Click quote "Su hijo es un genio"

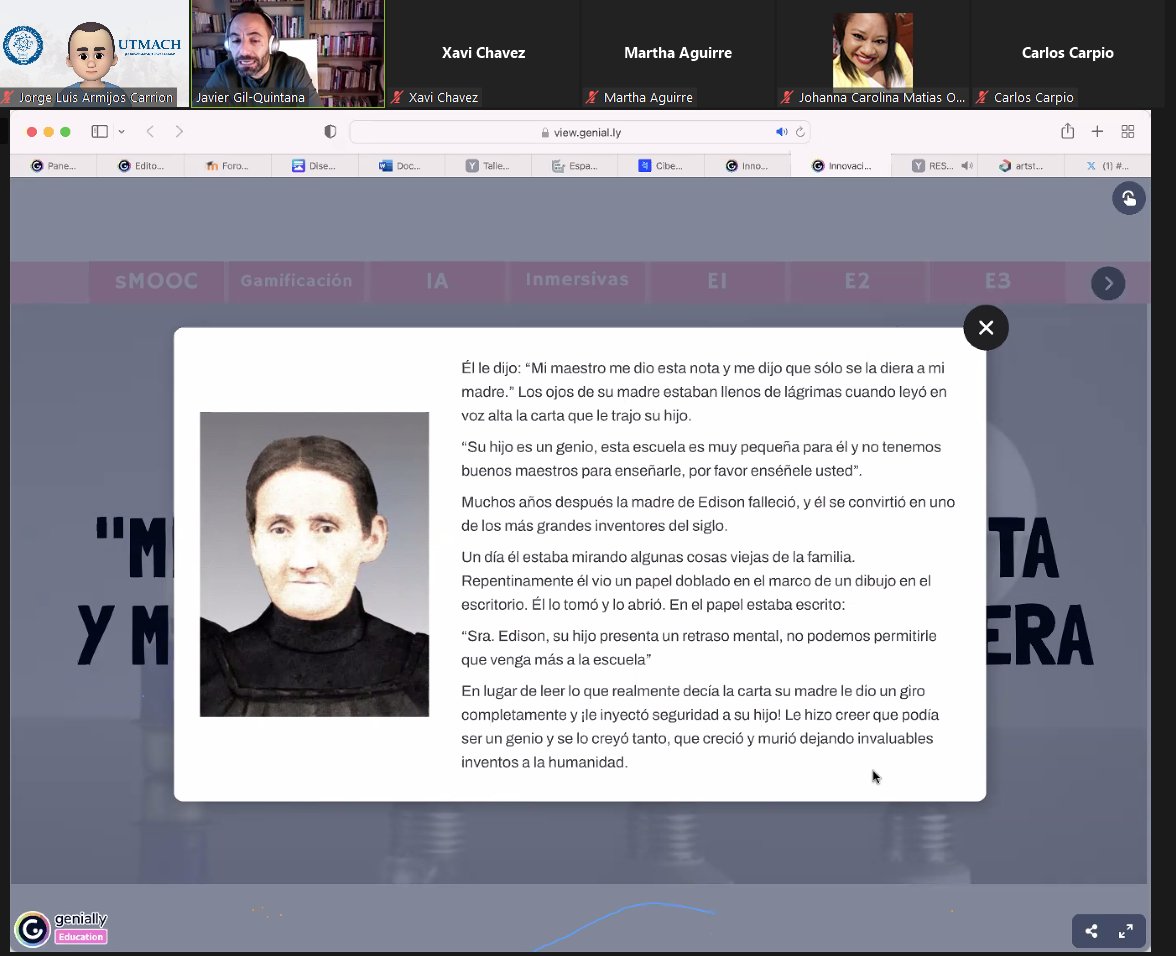[x=700, y=459]
